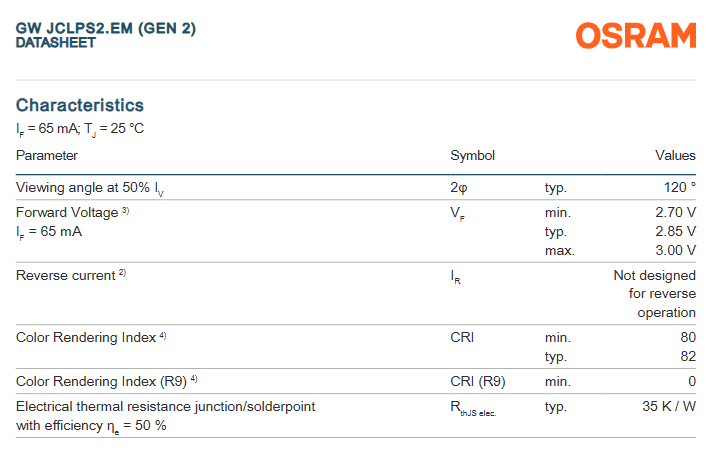Click the OSRAM logo
Screen dimensions: 709x471
[635, 36]
